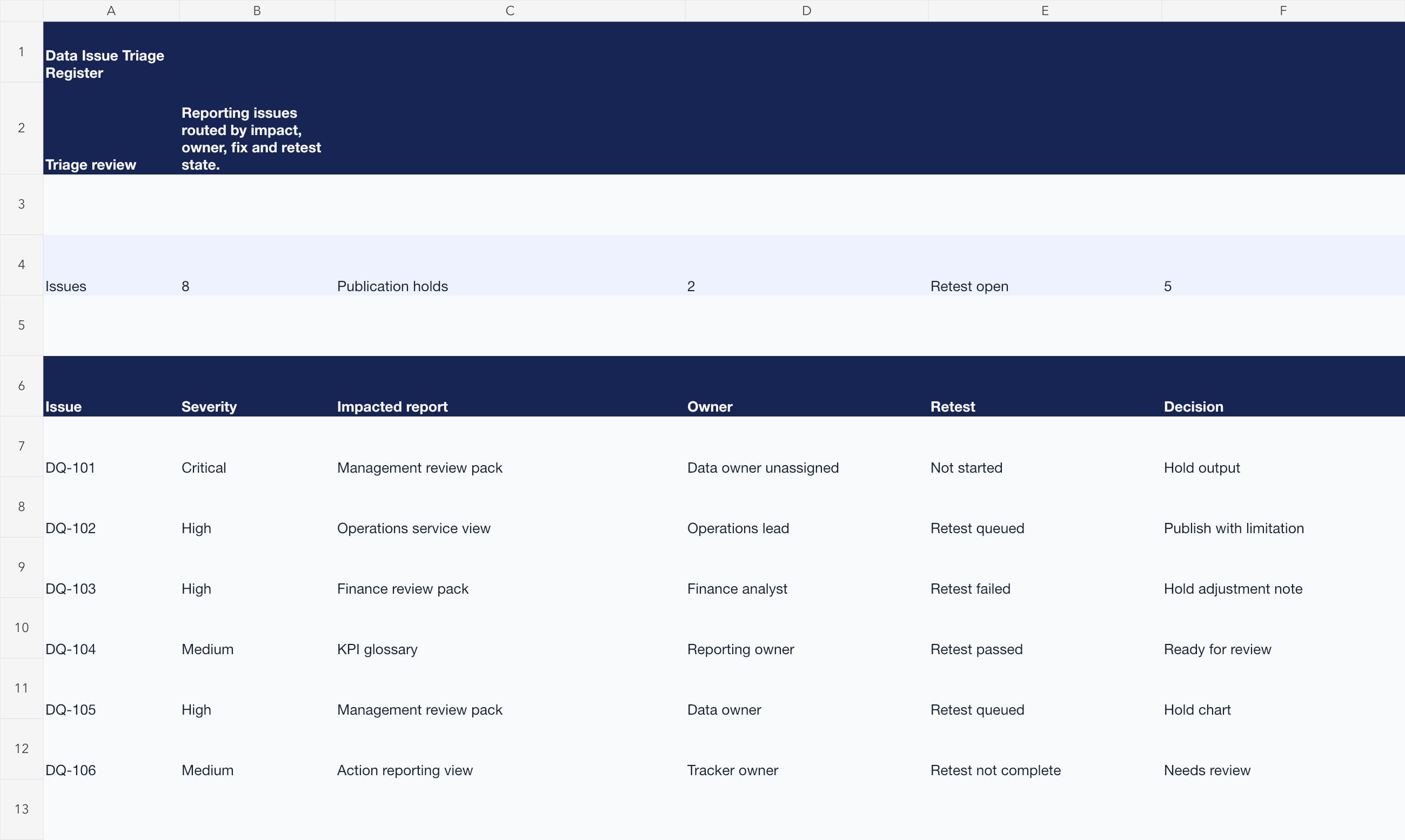Click 'Management review pack' in DQ-101 row
1405x840 pixels.
510,447
